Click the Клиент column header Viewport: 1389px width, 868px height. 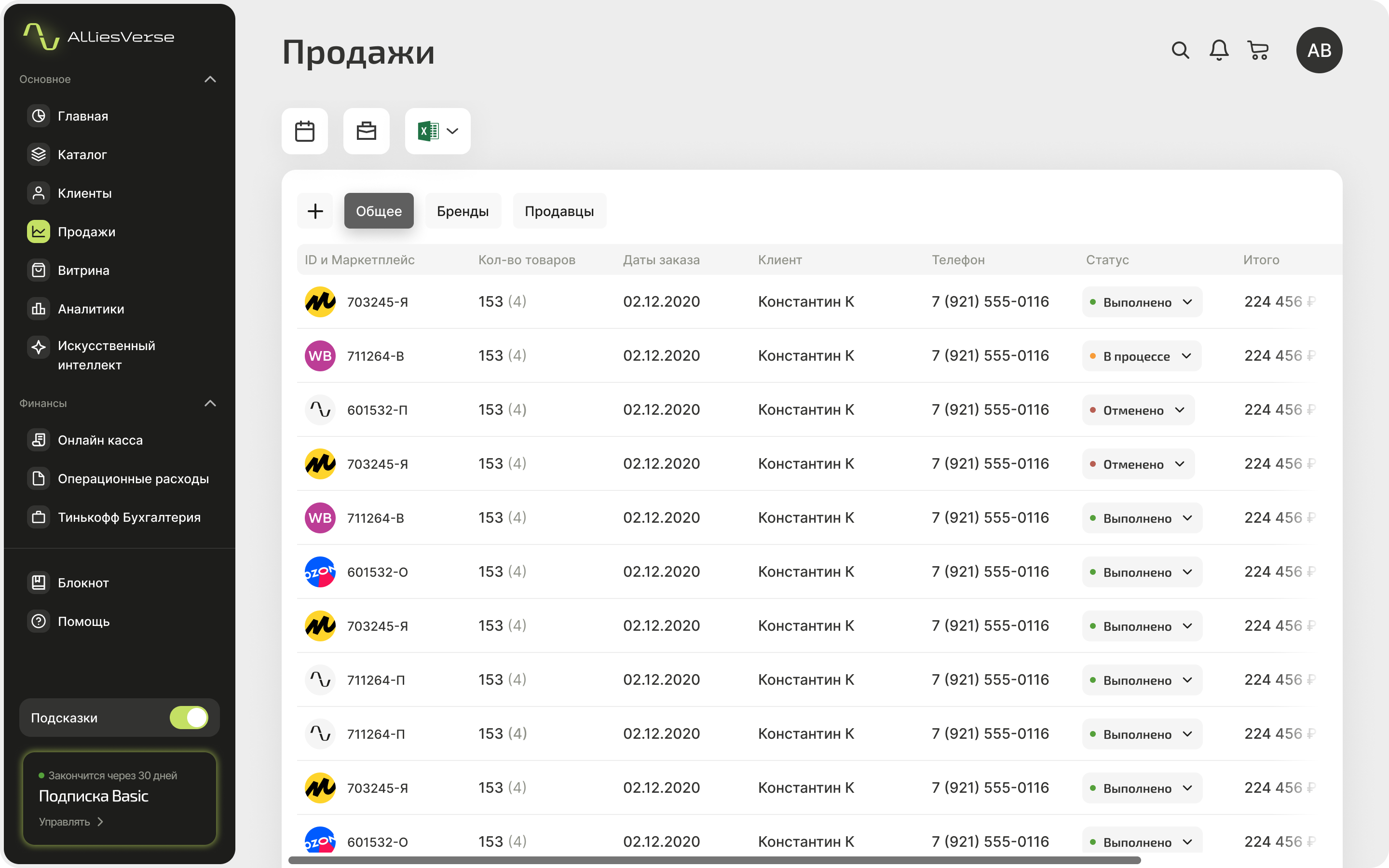[780, 259]
